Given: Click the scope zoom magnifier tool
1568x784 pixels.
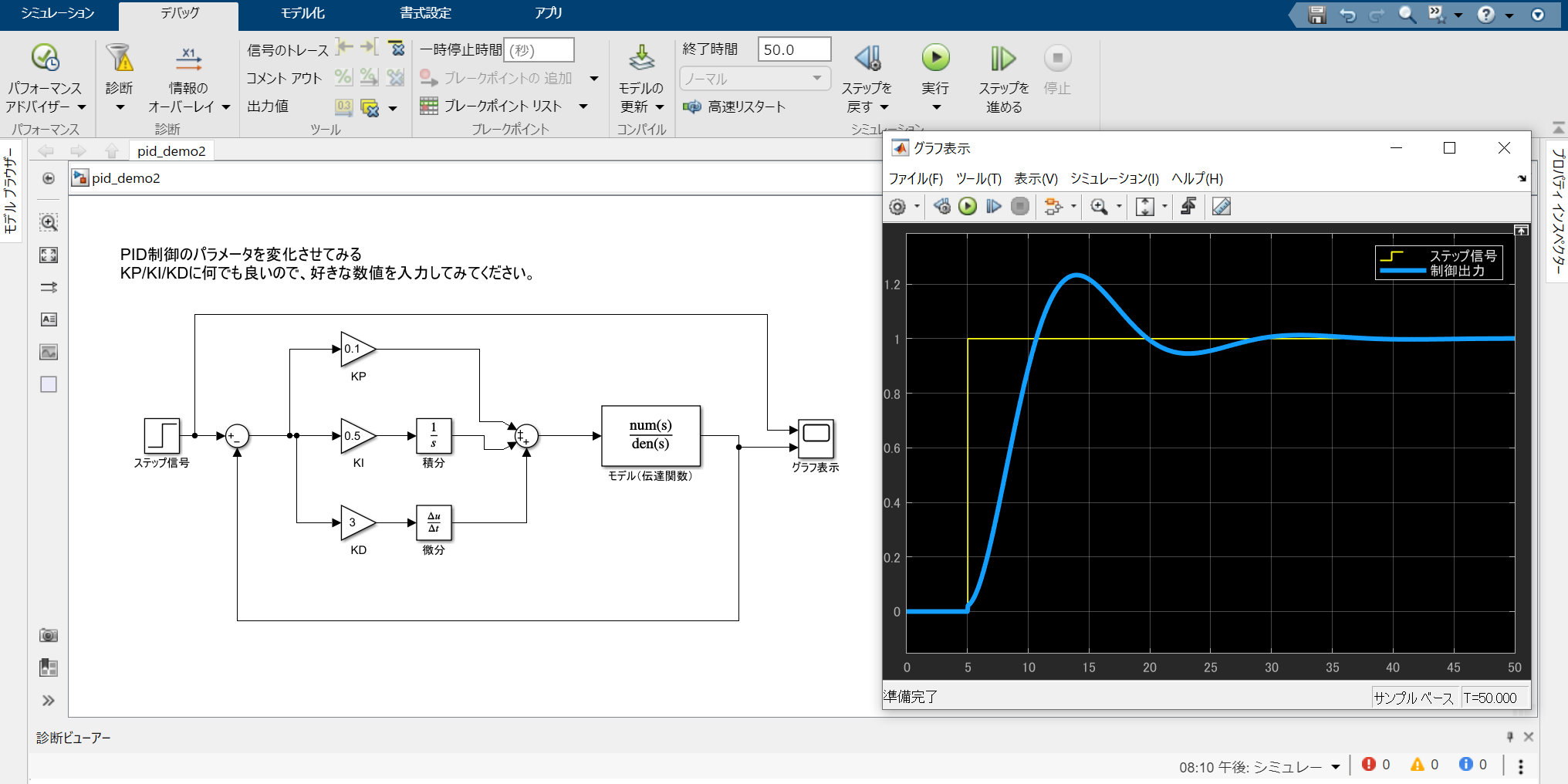Looking at the screenshot, I should click(1099, 207).
